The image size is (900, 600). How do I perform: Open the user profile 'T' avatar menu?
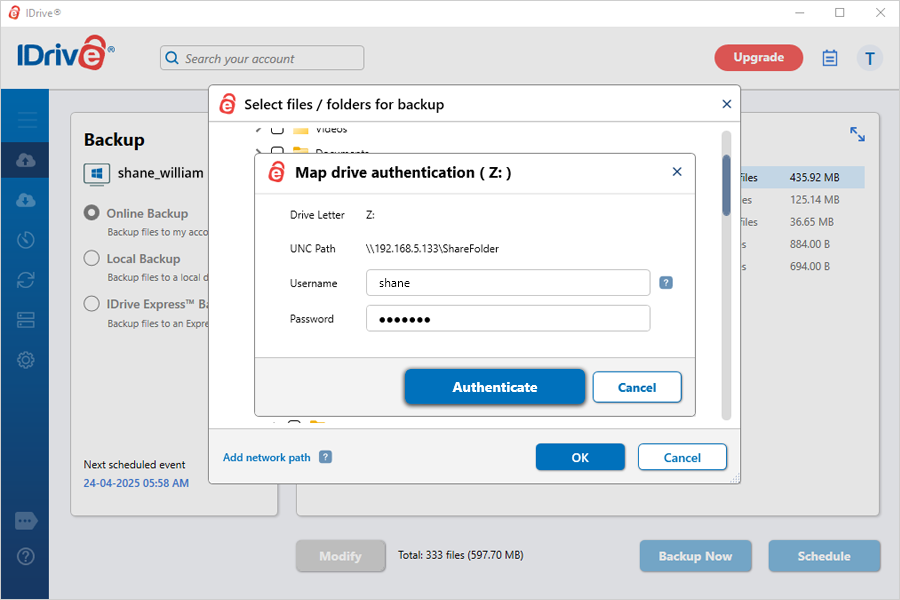pyautogui.click(x=869, y=58)
